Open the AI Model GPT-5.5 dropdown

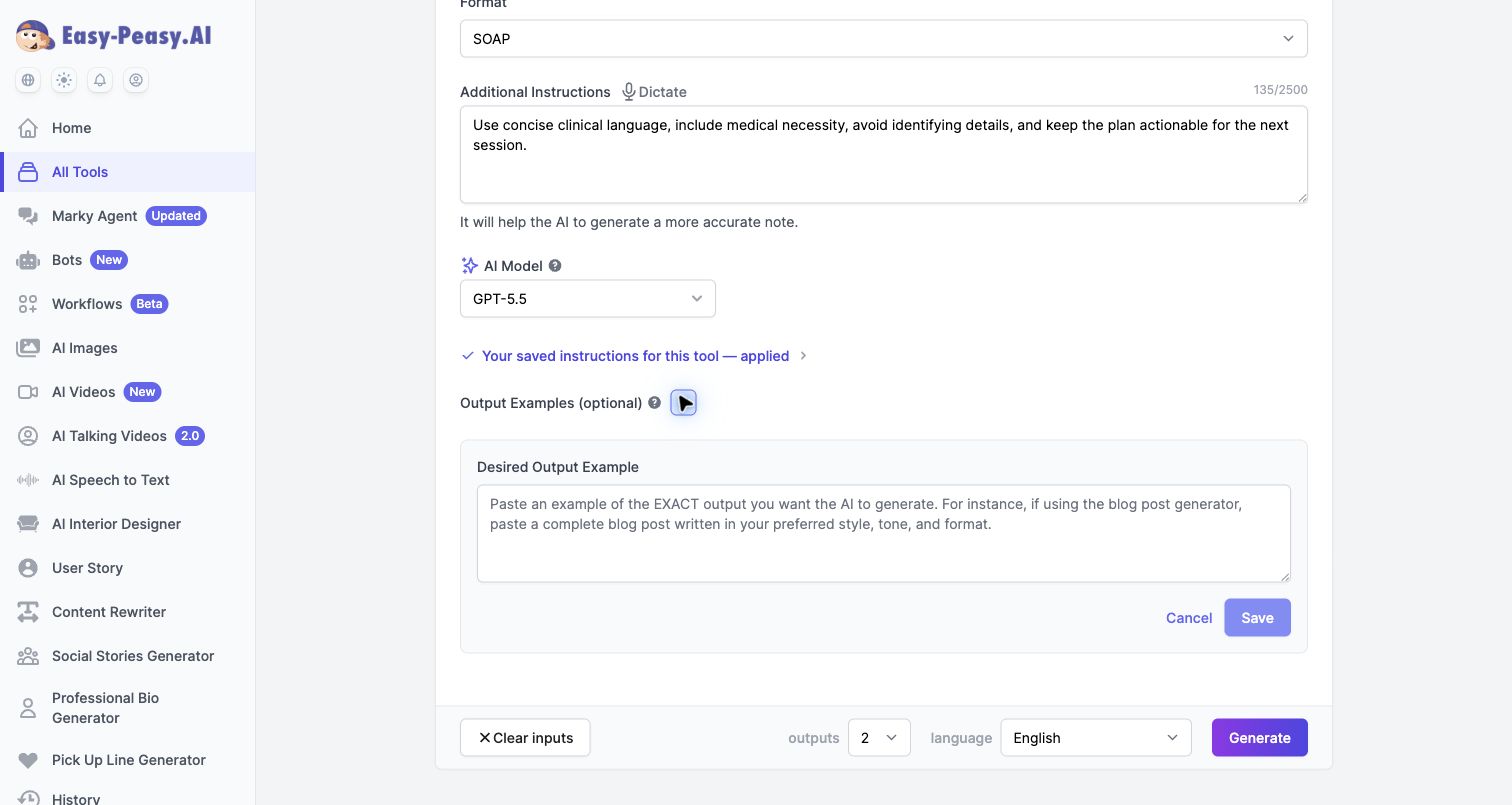click(x=587, y=298)
